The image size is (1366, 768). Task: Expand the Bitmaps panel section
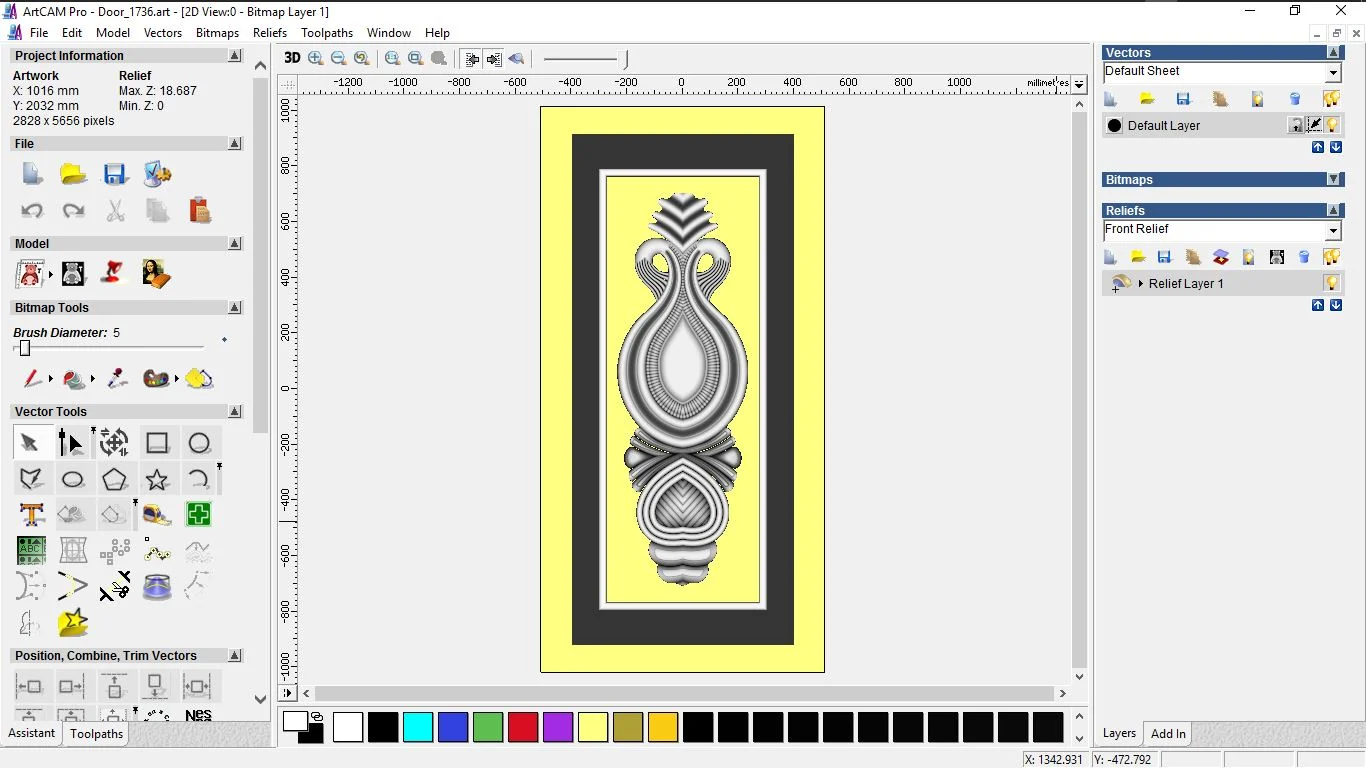(x=1334, y=180)
